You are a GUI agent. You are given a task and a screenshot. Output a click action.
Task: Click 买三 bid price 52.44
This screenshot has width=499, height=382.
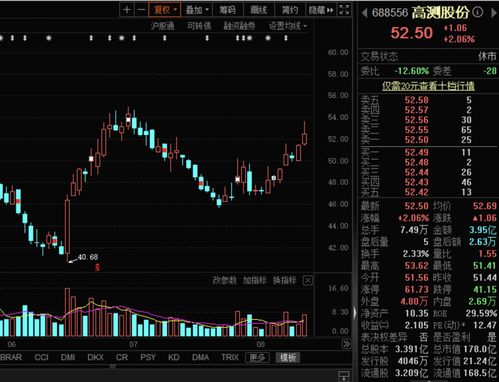pos(416,172)
